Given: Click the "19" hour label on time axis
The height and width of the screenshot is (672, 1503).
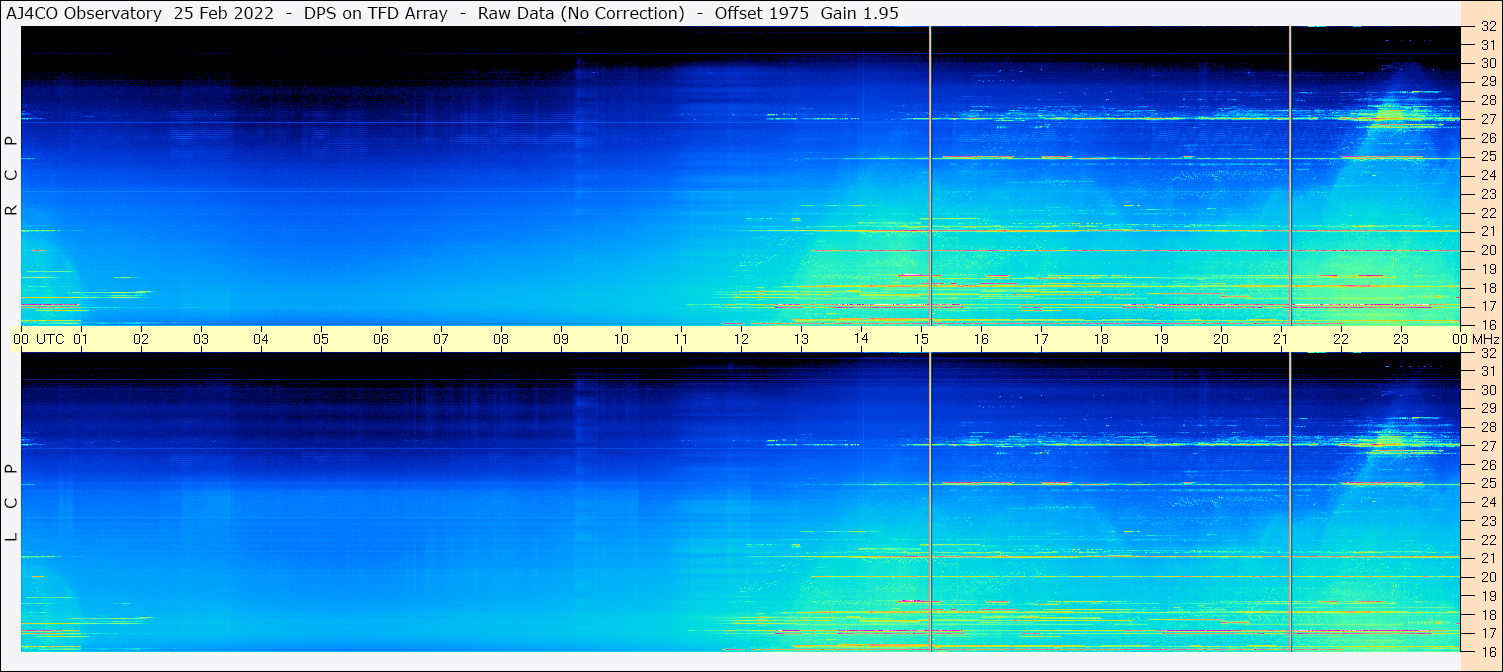Looking at the screenshot, I should pos(1161,339).
